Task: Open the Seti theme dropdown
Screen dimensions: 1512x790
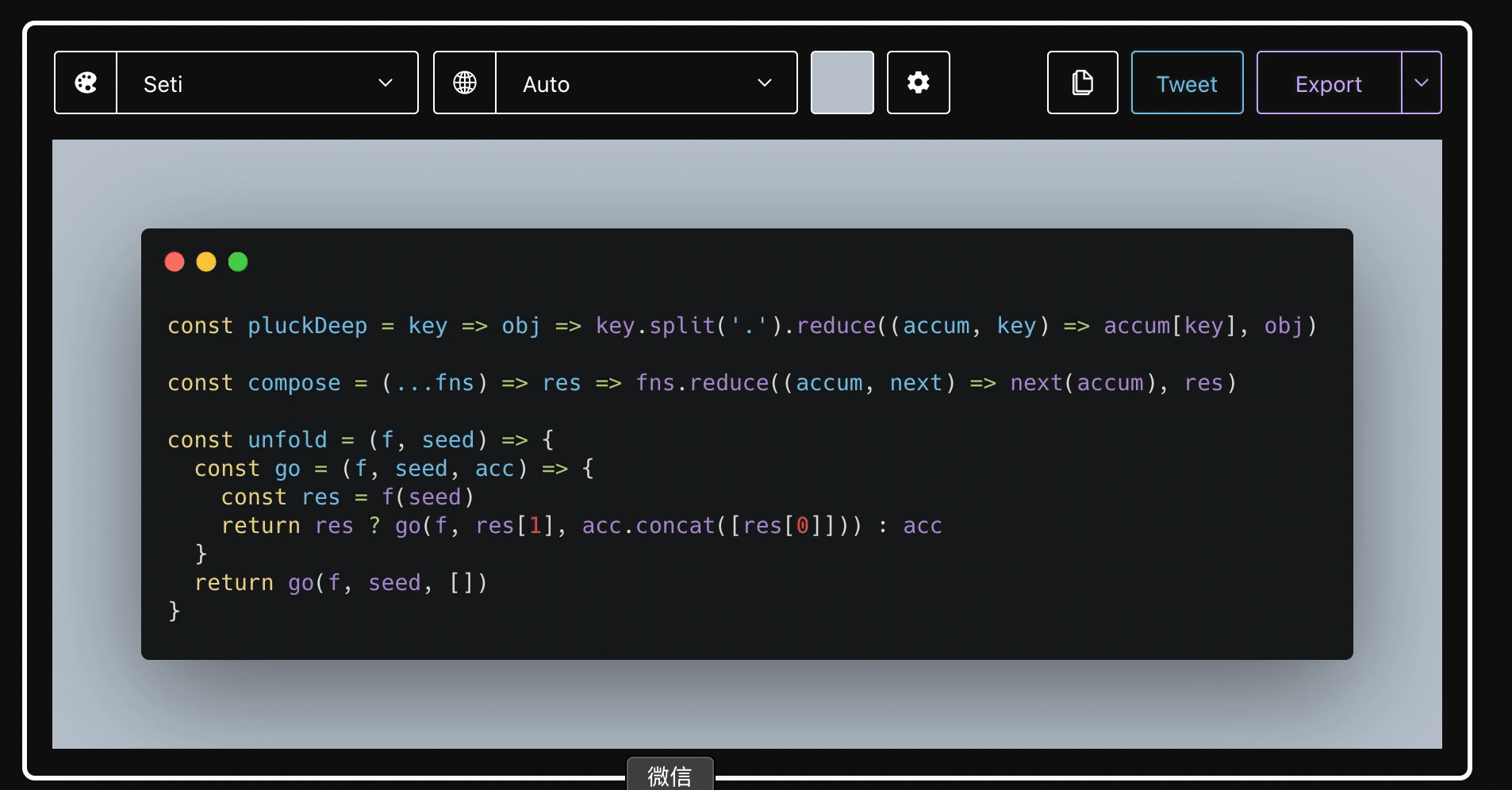Action: click(267, 82)
